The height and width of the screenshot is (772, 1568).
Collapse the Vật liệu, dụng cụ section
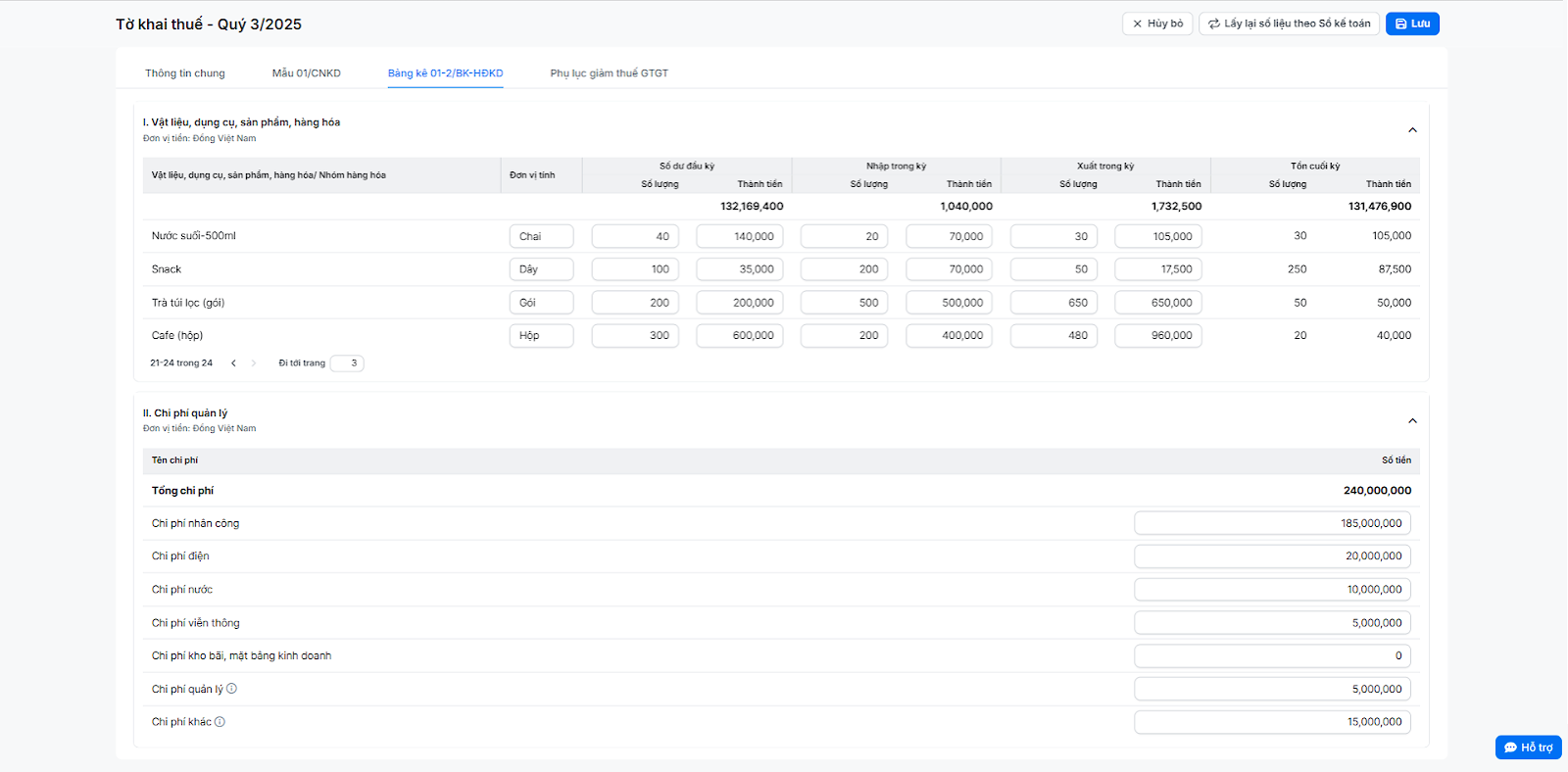pos(1412,130)
